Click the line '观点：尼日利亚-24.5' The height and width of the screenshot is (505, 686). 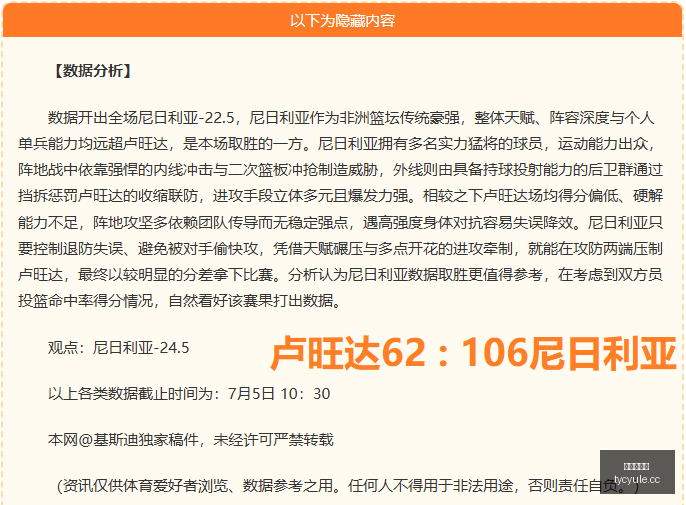pos(119,348)
